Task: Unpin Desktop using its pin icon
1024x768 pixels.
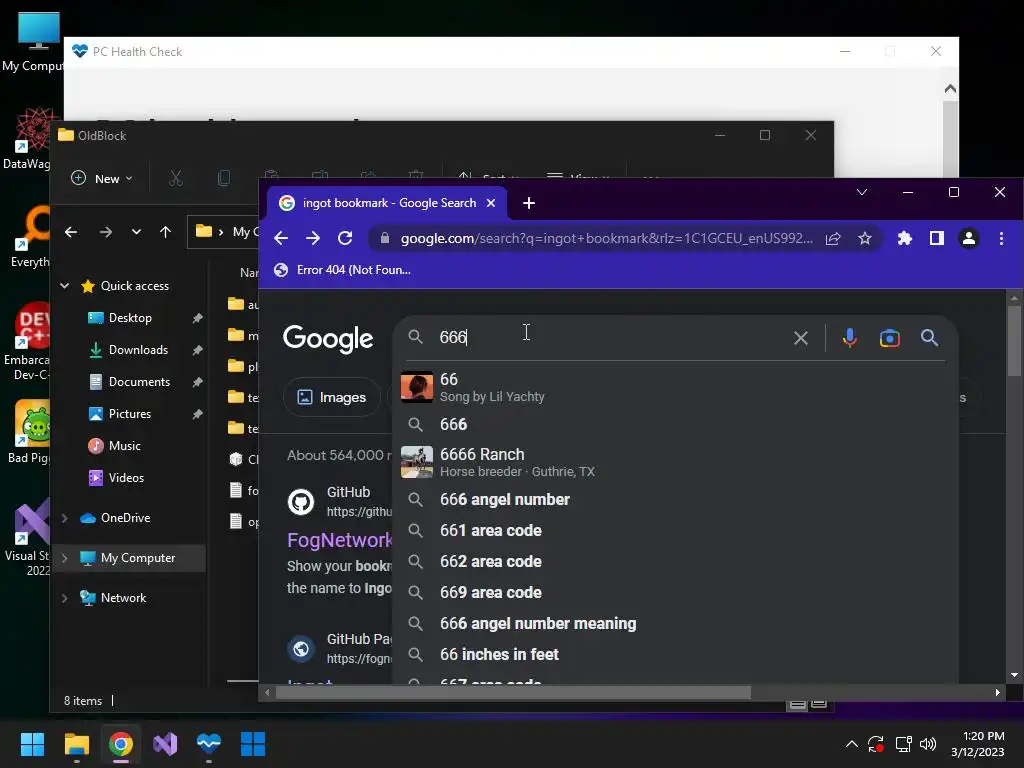Action: (197, 318)
